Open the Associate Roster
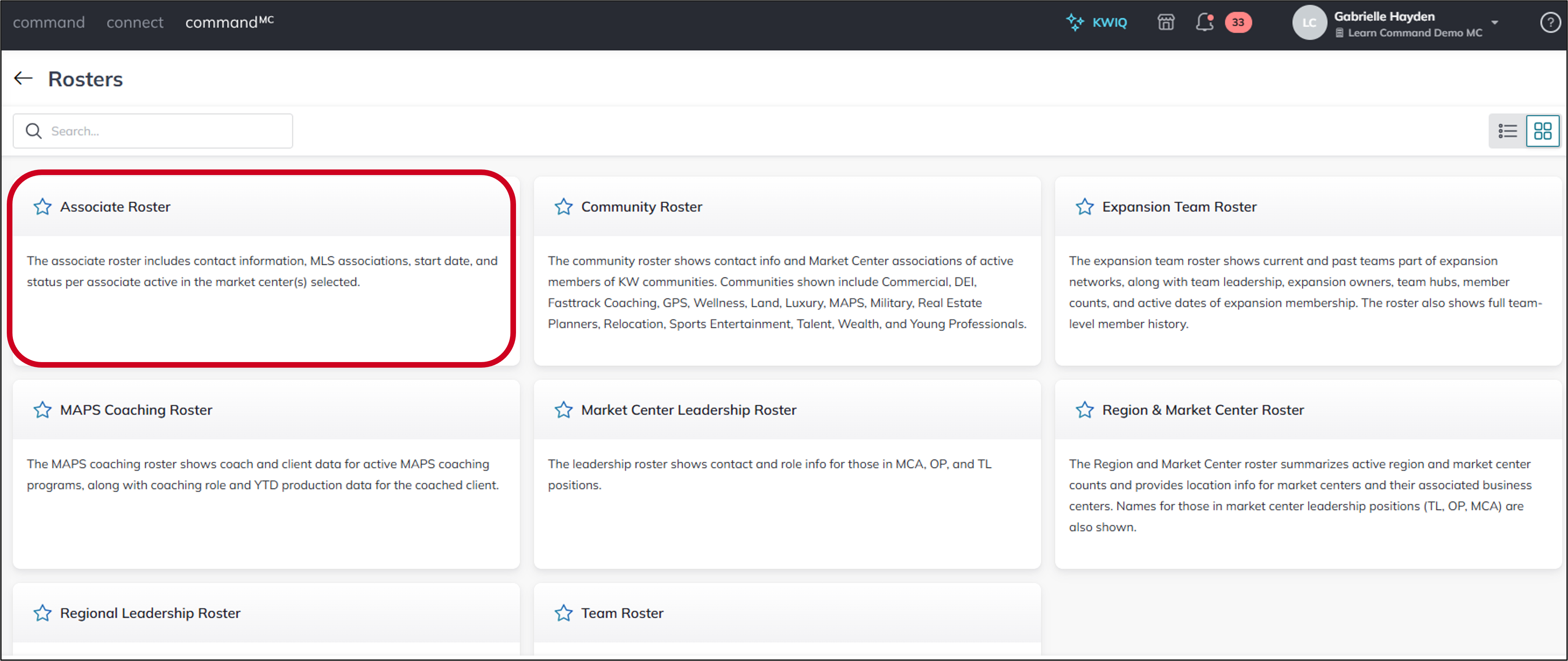Image resolution: width=1568 pixels, height=661 pixels. click(x=115, y=207)
